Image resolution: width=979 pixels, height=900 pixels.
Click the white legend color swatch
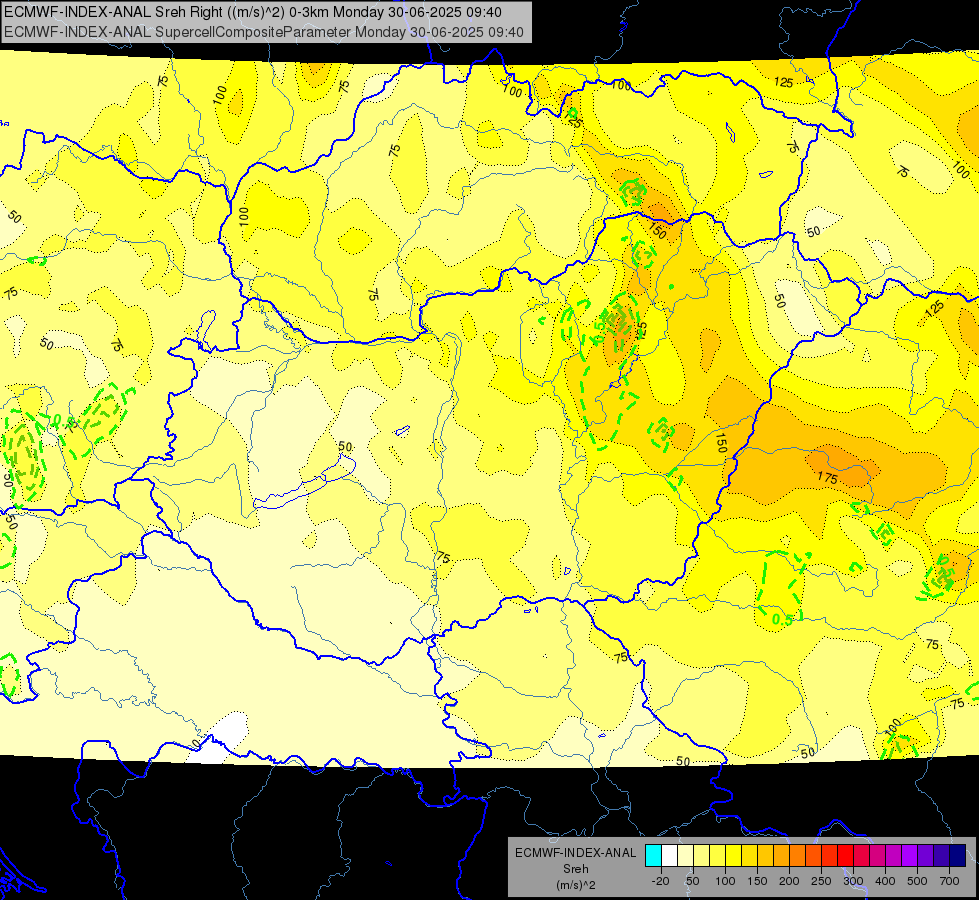click(x=669, y=856)
